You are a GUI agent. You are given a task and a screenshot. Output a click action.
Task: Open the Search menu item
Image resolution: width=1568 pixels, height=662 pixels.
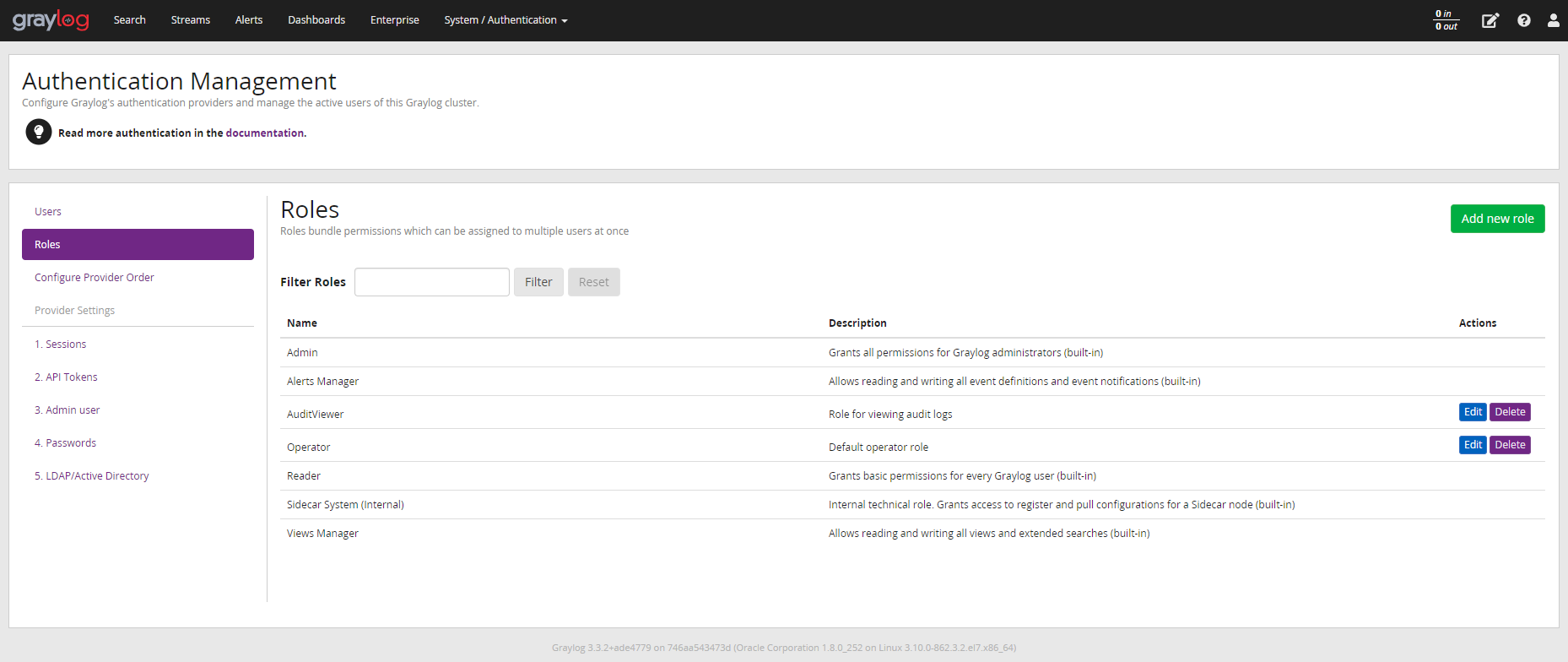pos(130,20)
